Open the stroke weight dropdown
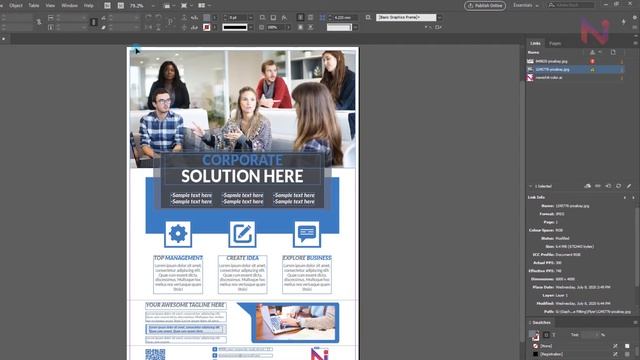The image size is (640, 360). (251, 18)
